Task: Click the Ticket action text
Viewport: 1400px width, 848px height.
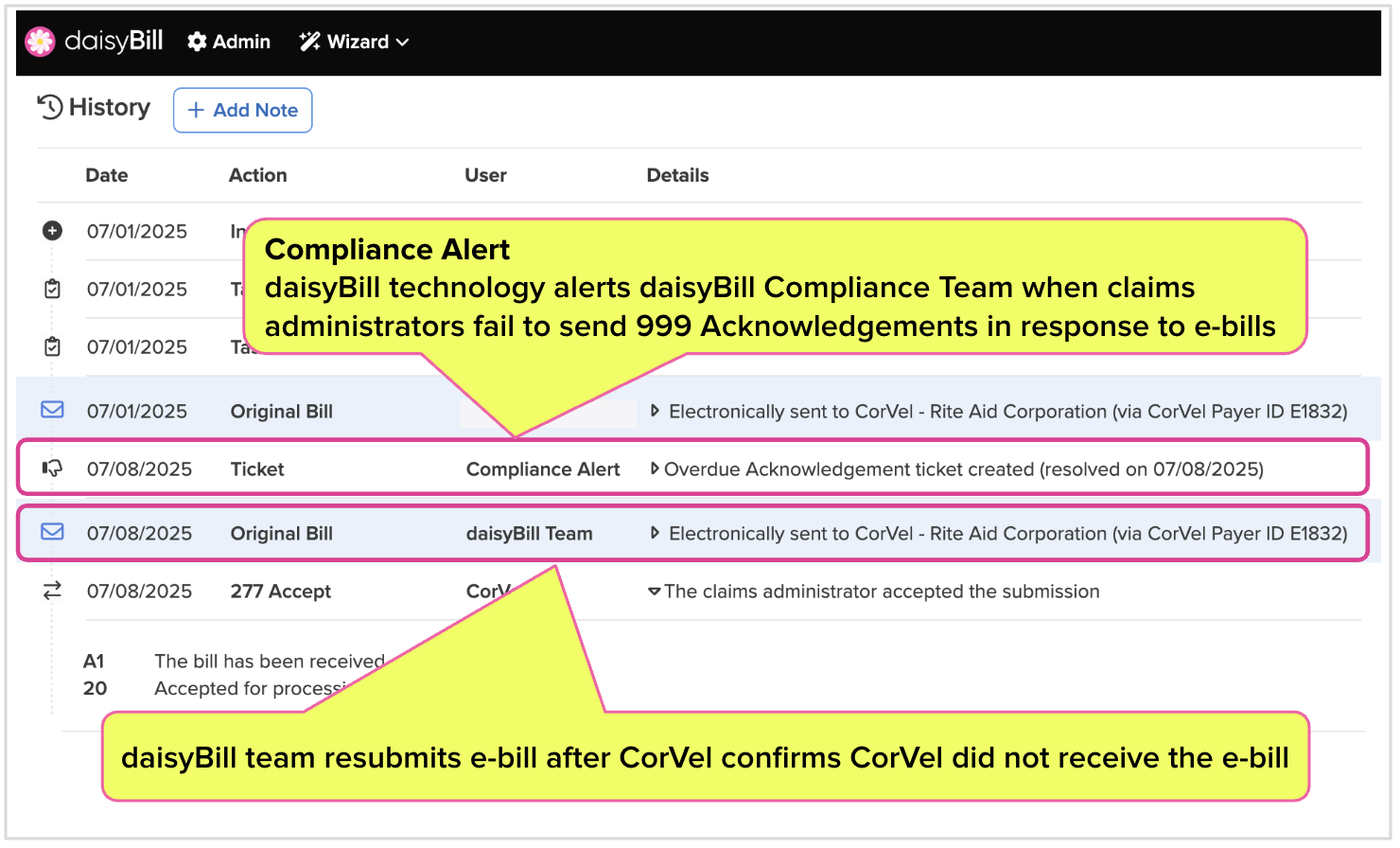Action: [x=257, y=469]
